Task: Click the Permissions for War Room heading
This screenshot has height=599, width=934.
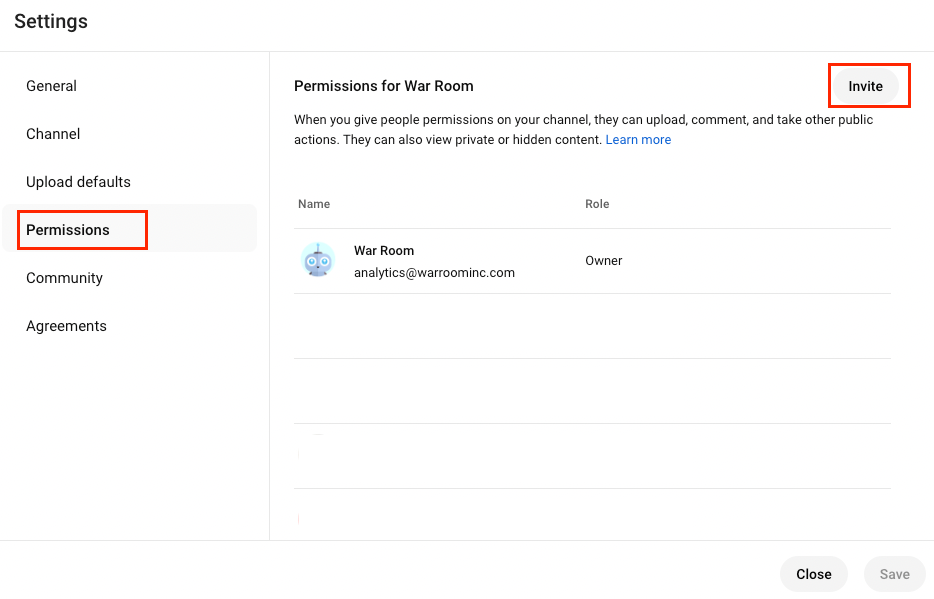Action: (383, 86)
